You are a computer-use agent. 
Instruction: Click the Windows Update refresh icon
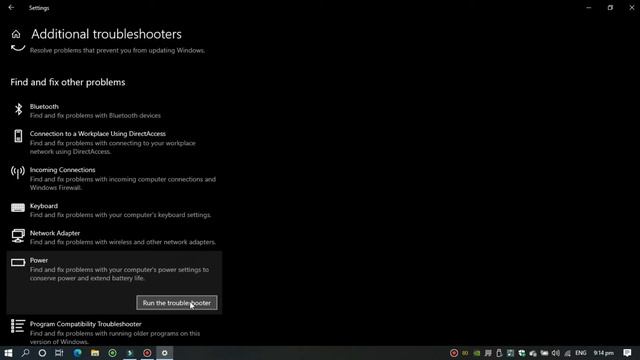pyautogui.click(x=18, y=48)
